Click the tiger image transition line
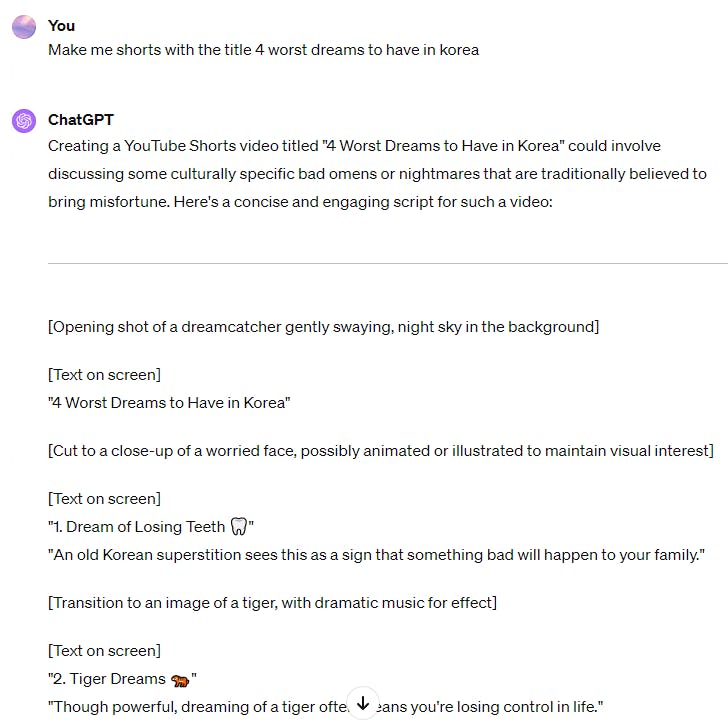The image size is (728, 724). pyautogui.click(x=273, y=603)
